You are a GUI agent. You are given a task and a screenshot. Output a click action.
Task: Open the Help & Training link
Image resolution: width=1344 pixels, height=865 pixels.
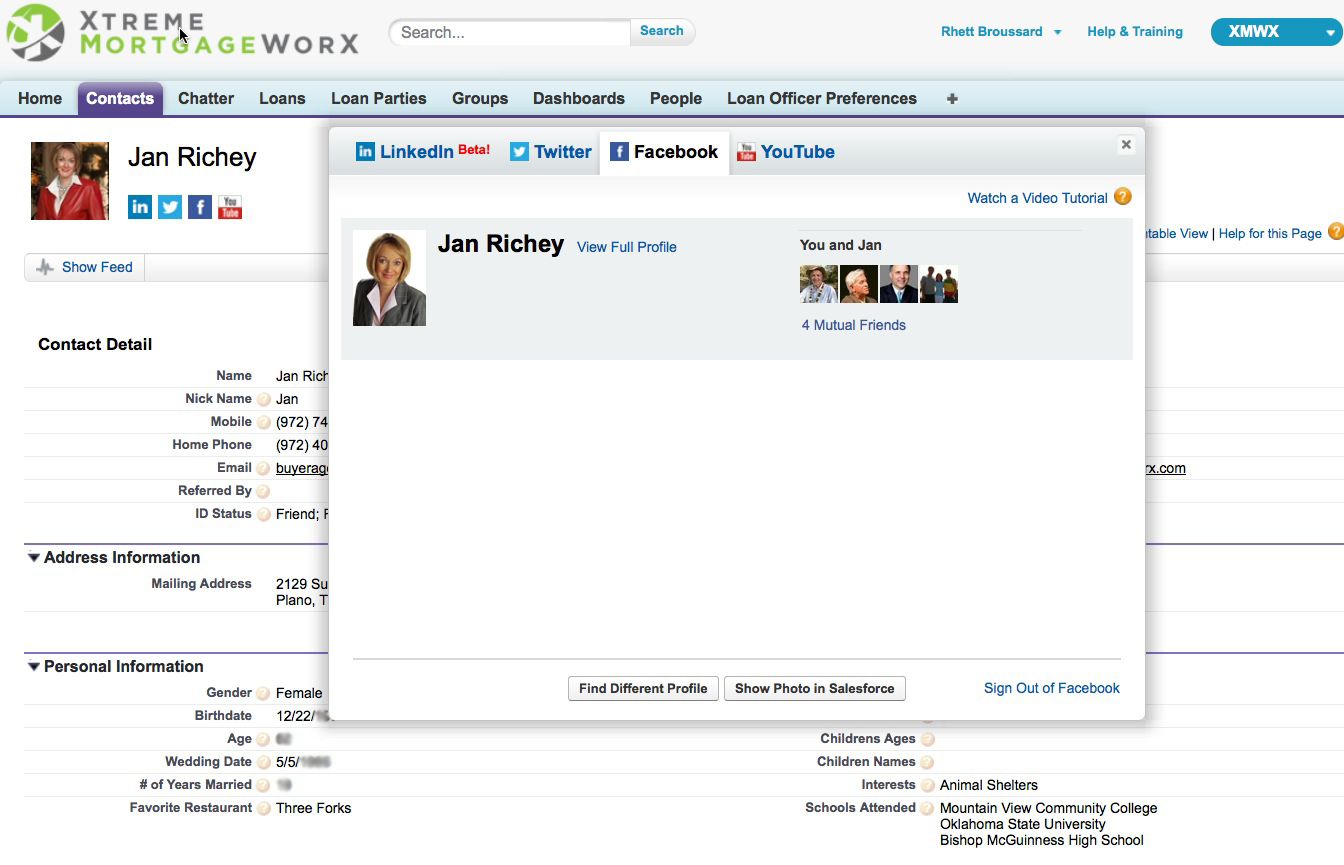coord(1135,32)
